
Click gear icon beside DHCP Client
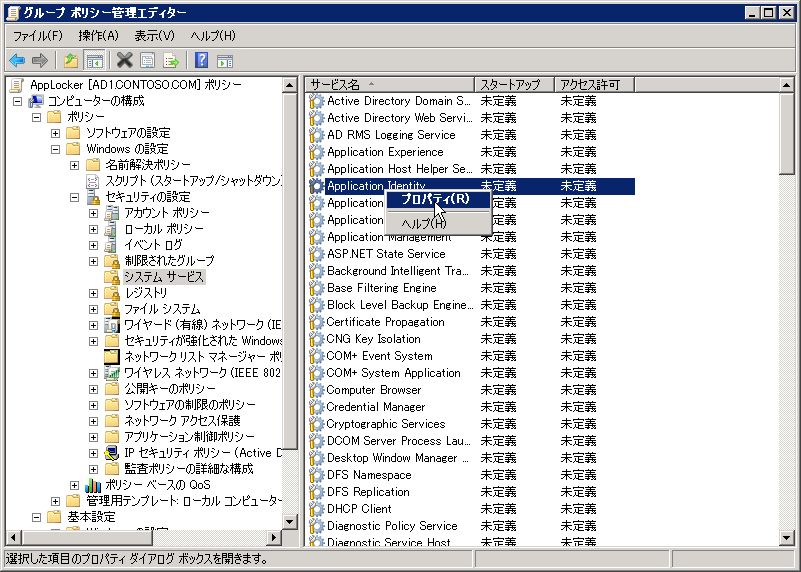[x=317, y=509]
